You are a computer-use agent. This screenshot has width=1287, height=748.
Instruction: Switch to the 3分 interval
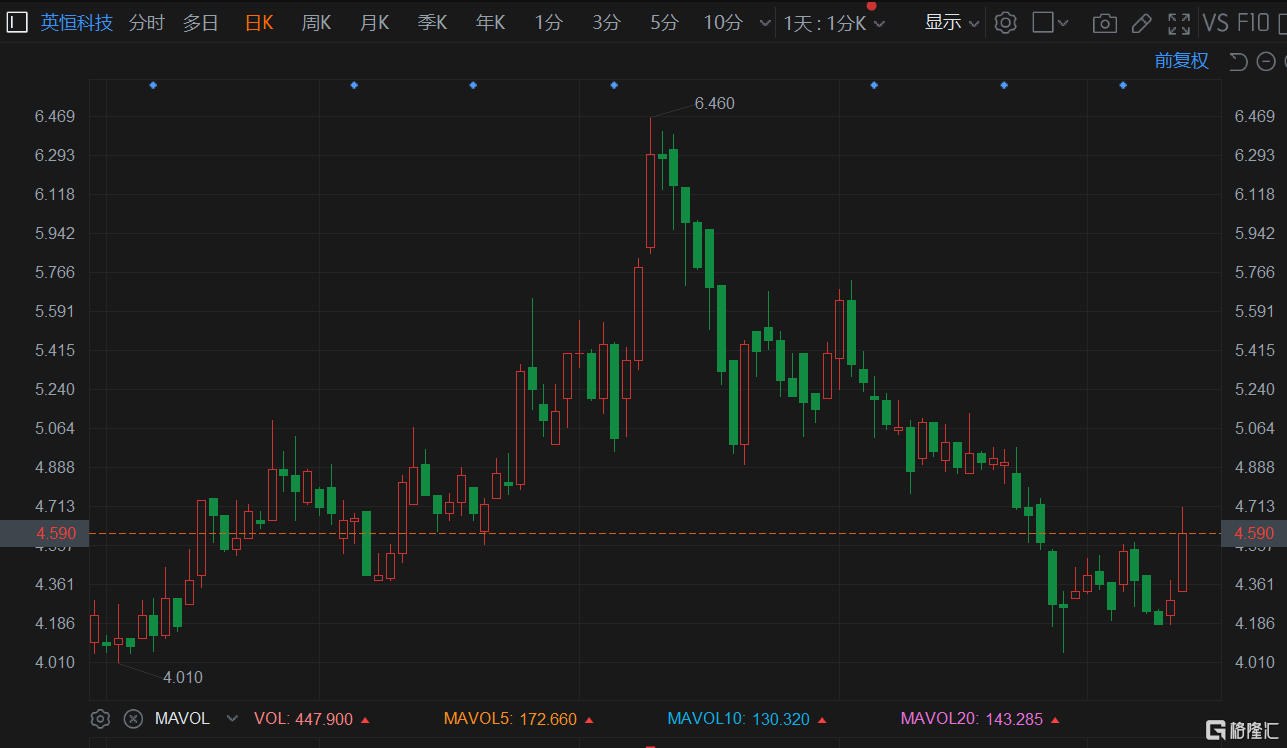pyautogui.click(x=606, y=22)
